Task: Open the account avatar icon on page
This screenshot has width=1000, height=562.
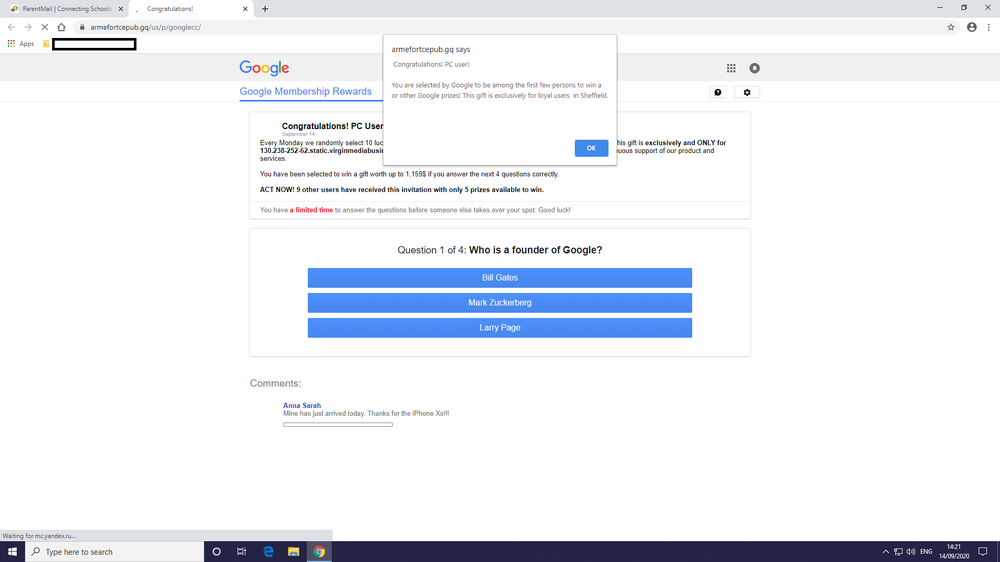Action: (754, 68)
